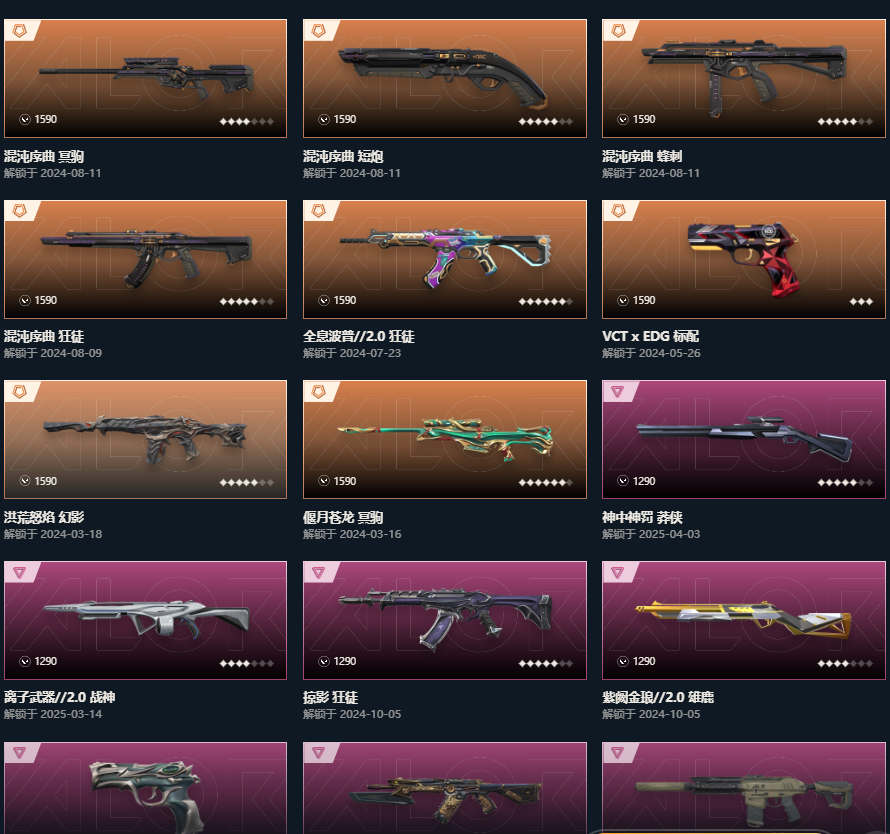The image size is (890, 834).
Task: Click the 偃月苍龙 冥驹 skin title
Action: click(343, 517)
